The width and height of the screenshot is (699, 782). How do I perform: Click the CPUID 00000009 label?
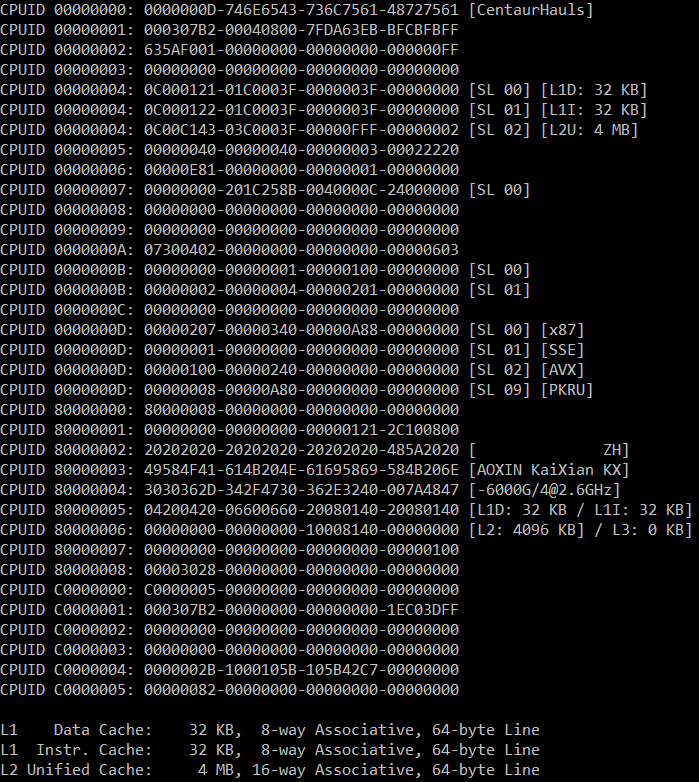[x=66, y=229]
